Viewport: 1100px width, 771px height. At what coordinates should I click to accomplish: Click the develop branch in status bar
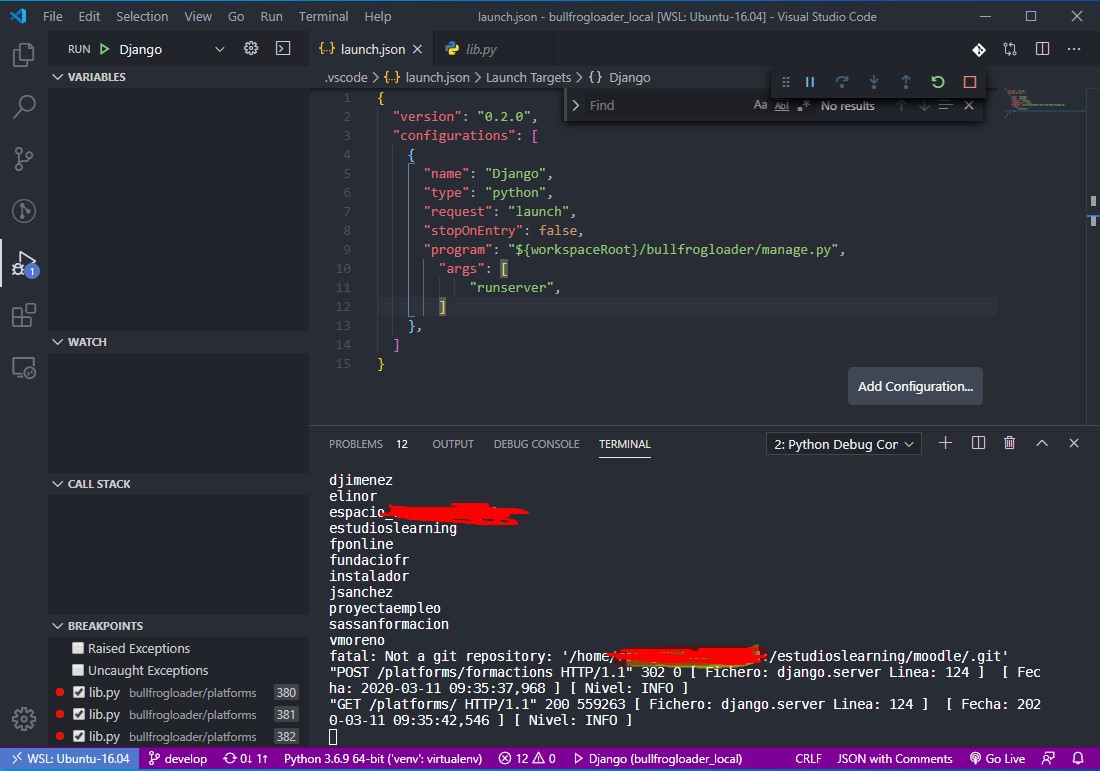pyautogui.click(x=178, y=758)
